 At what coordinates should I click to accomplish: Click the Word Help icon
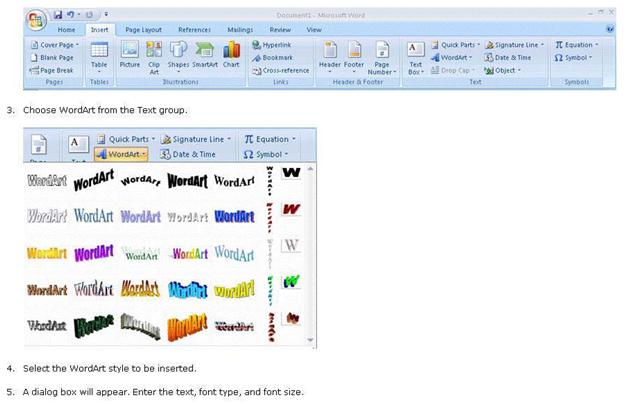point(610,29)
